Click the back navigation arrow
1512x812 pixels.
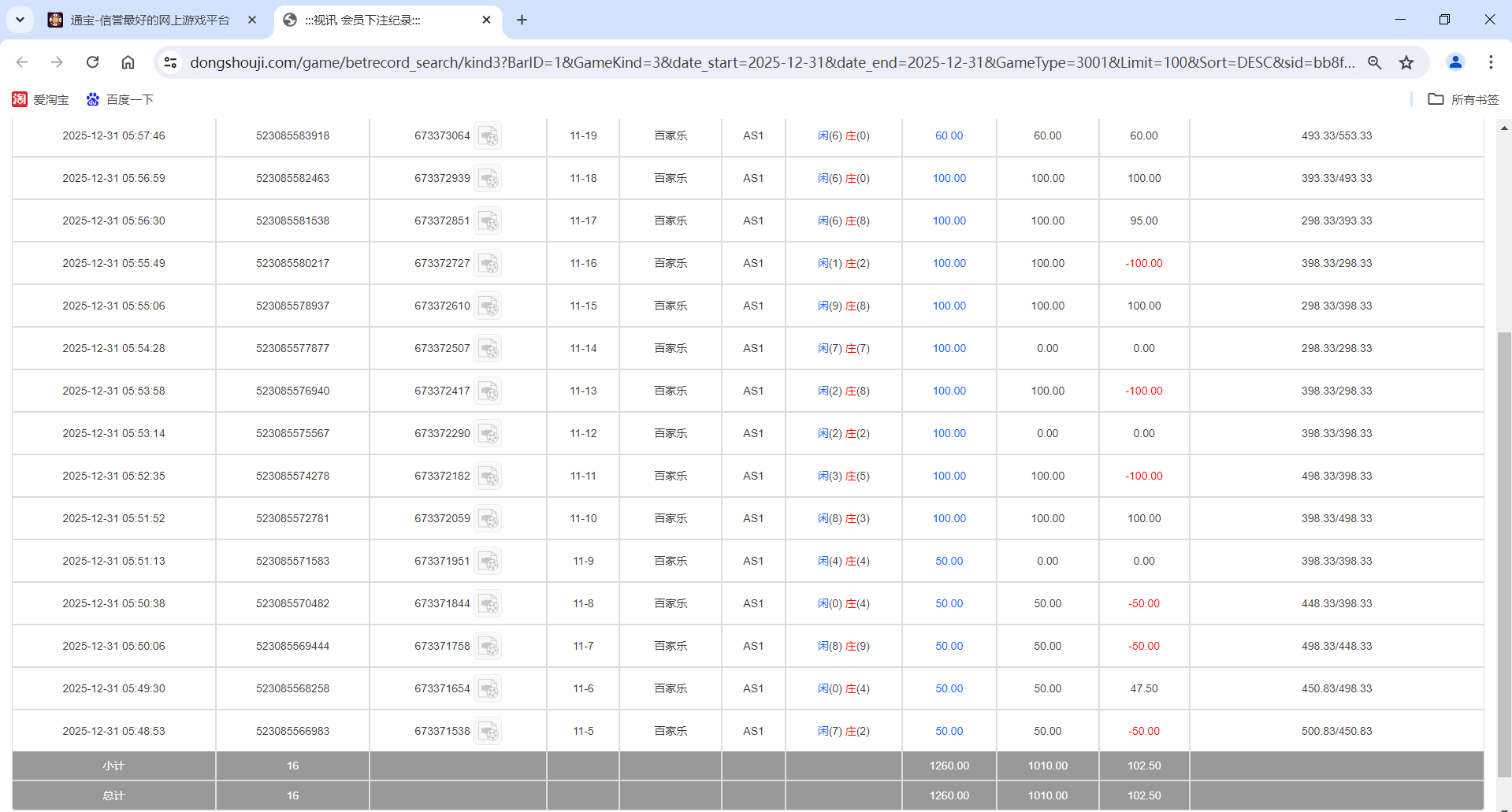pyautogui.click(x=21, y=62)
